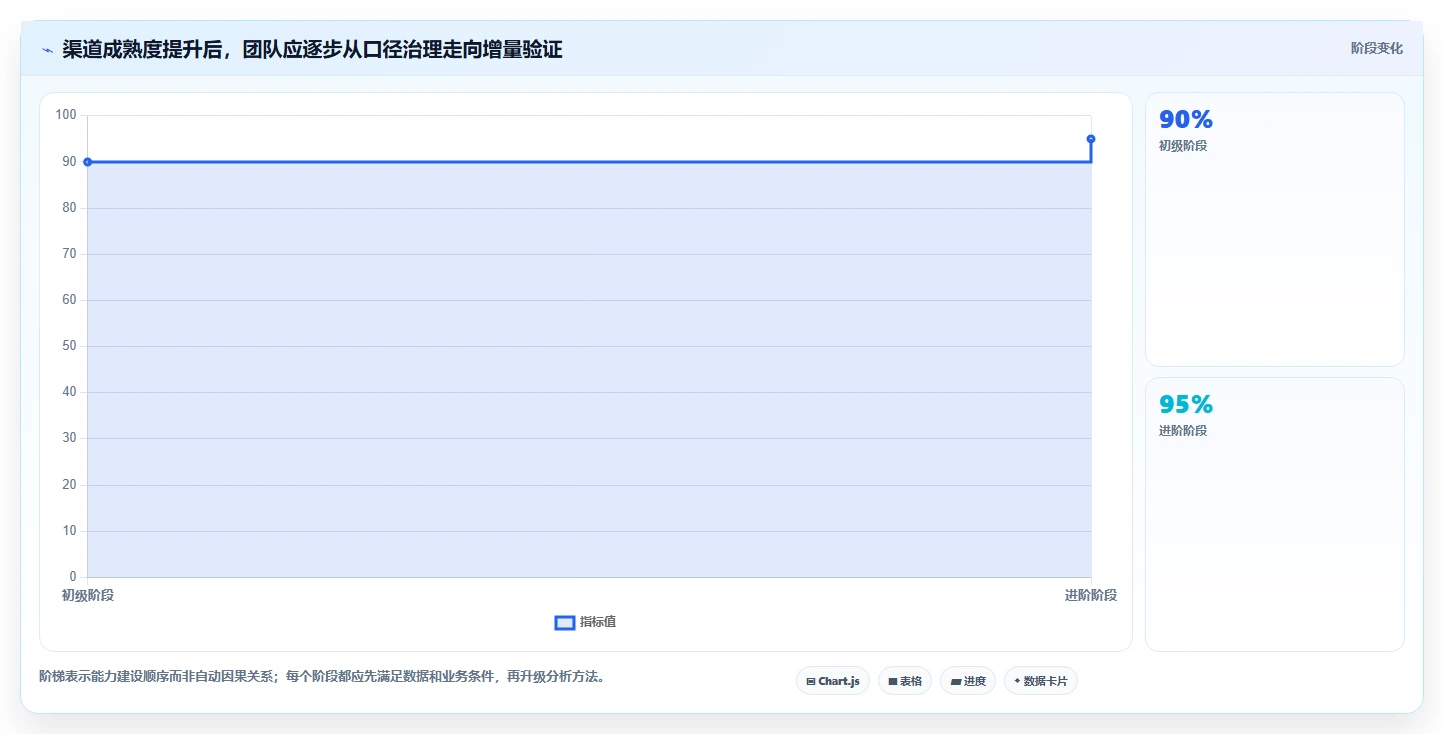Click the lightning icon beside the title
The image size is (1444, 734).
[47, 50]
